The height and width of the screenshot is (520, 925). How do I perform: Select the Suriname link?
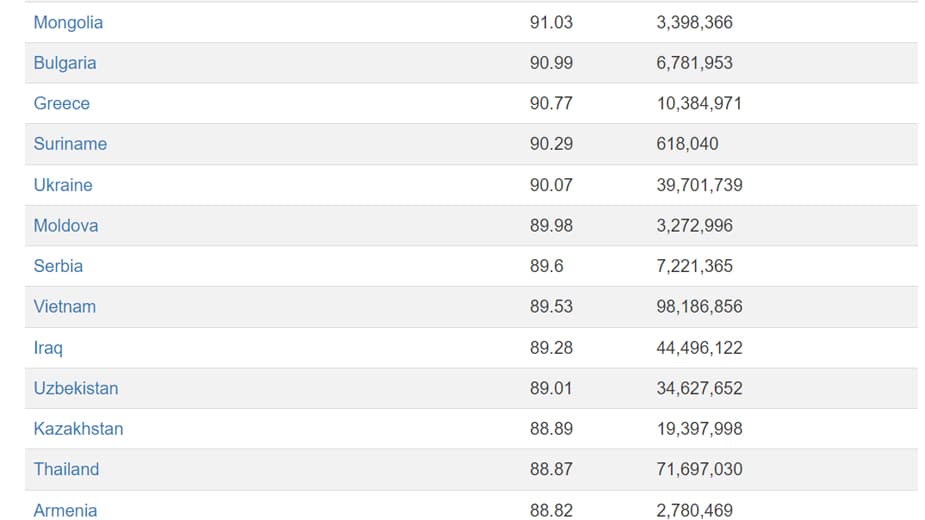[70, 144]
